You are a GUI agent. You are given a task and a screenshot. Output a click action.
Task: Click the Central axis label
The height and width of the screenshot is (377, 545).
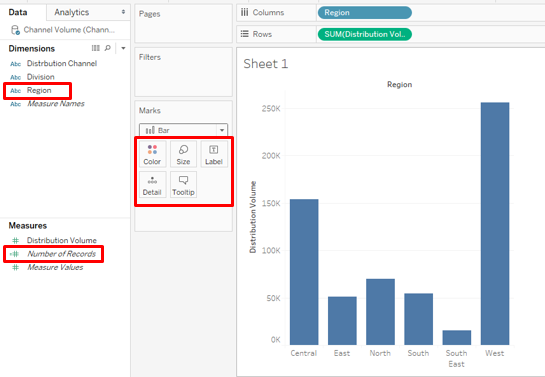(x=304, y=353)
